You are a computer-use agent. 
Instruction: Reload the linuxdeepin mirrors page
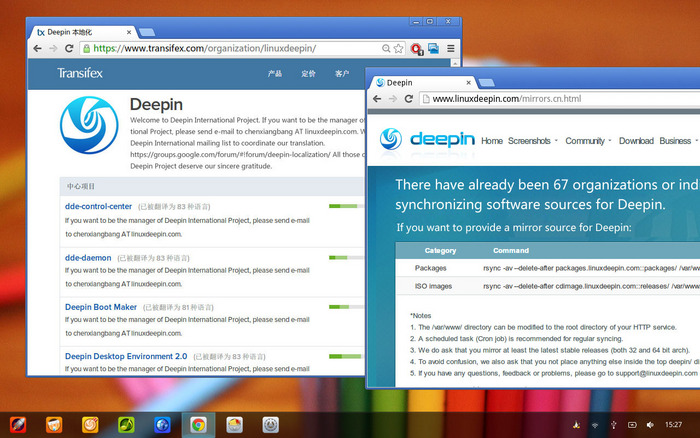click(x=408, y=99)
